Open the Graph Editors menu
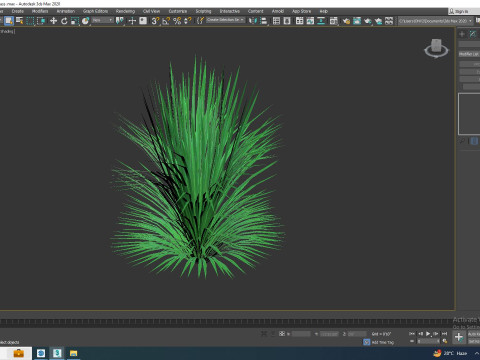 point(95,11)
